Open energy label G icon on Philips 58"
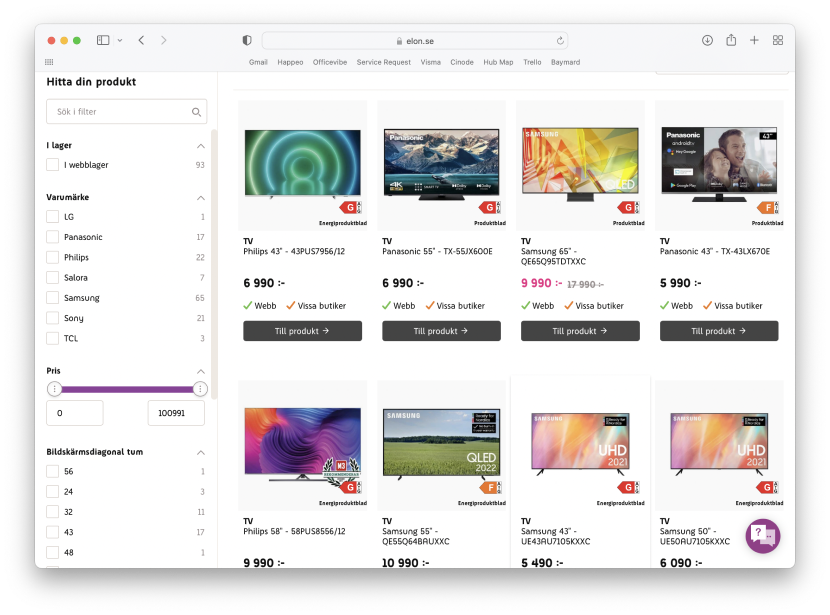 point(350,487)
